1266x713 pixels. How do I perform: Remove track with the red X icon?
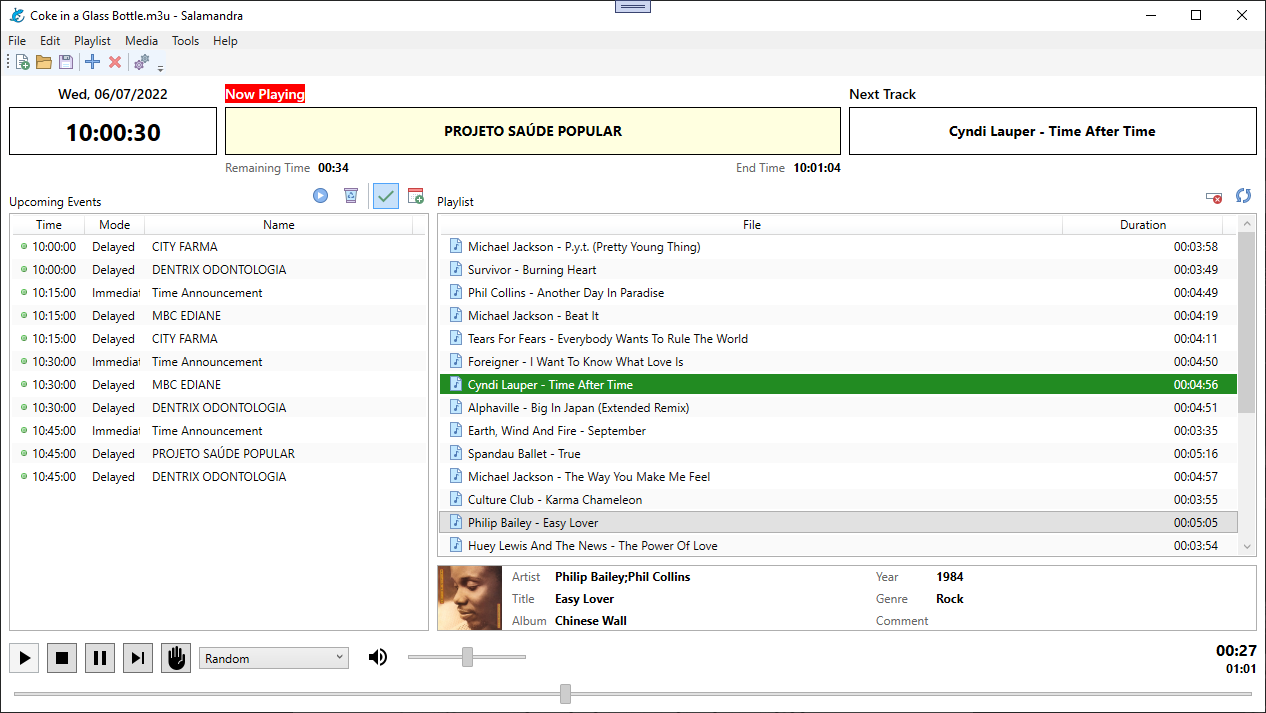(x=115, y=62)
